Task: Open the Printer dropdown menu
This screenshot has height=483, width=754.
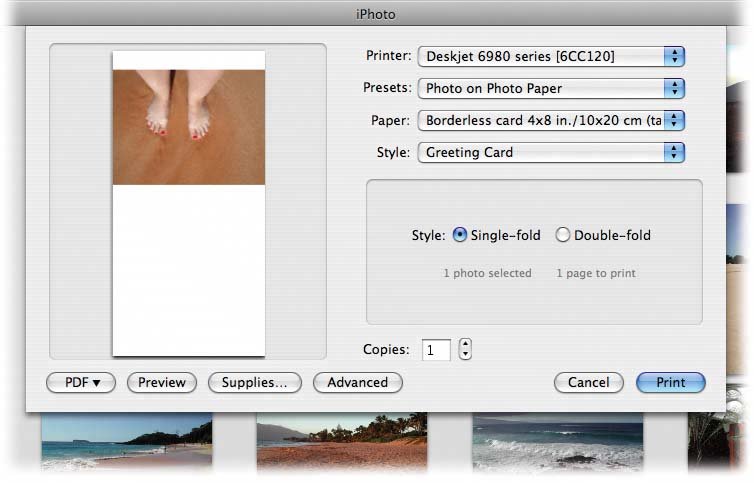Action: click(x=551, y=56)
